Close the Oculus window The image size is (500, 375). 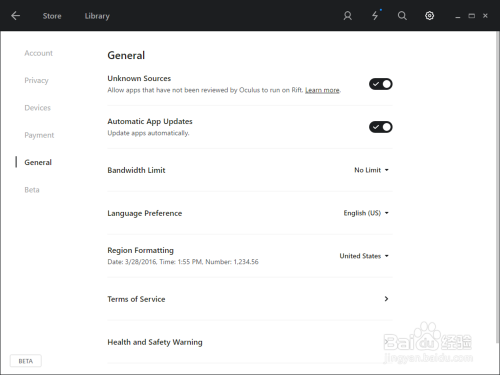click(485, 16)
